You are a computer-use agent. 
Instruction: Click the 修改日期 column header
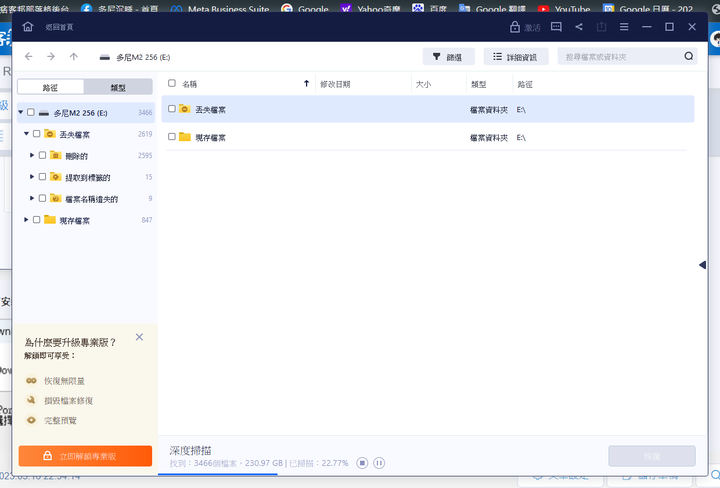pos(335,84)
